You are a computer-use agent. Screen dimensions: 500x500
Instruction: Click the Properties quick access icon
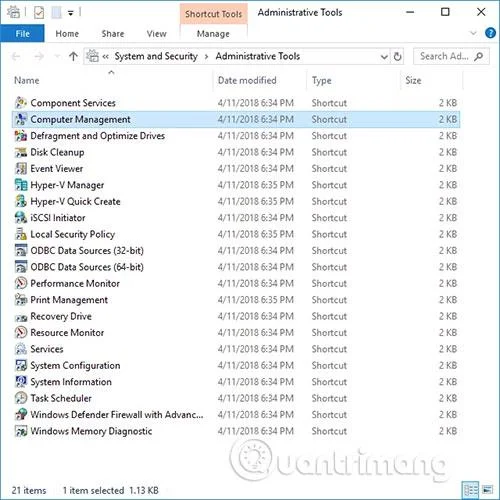click(x=39, y=13)
